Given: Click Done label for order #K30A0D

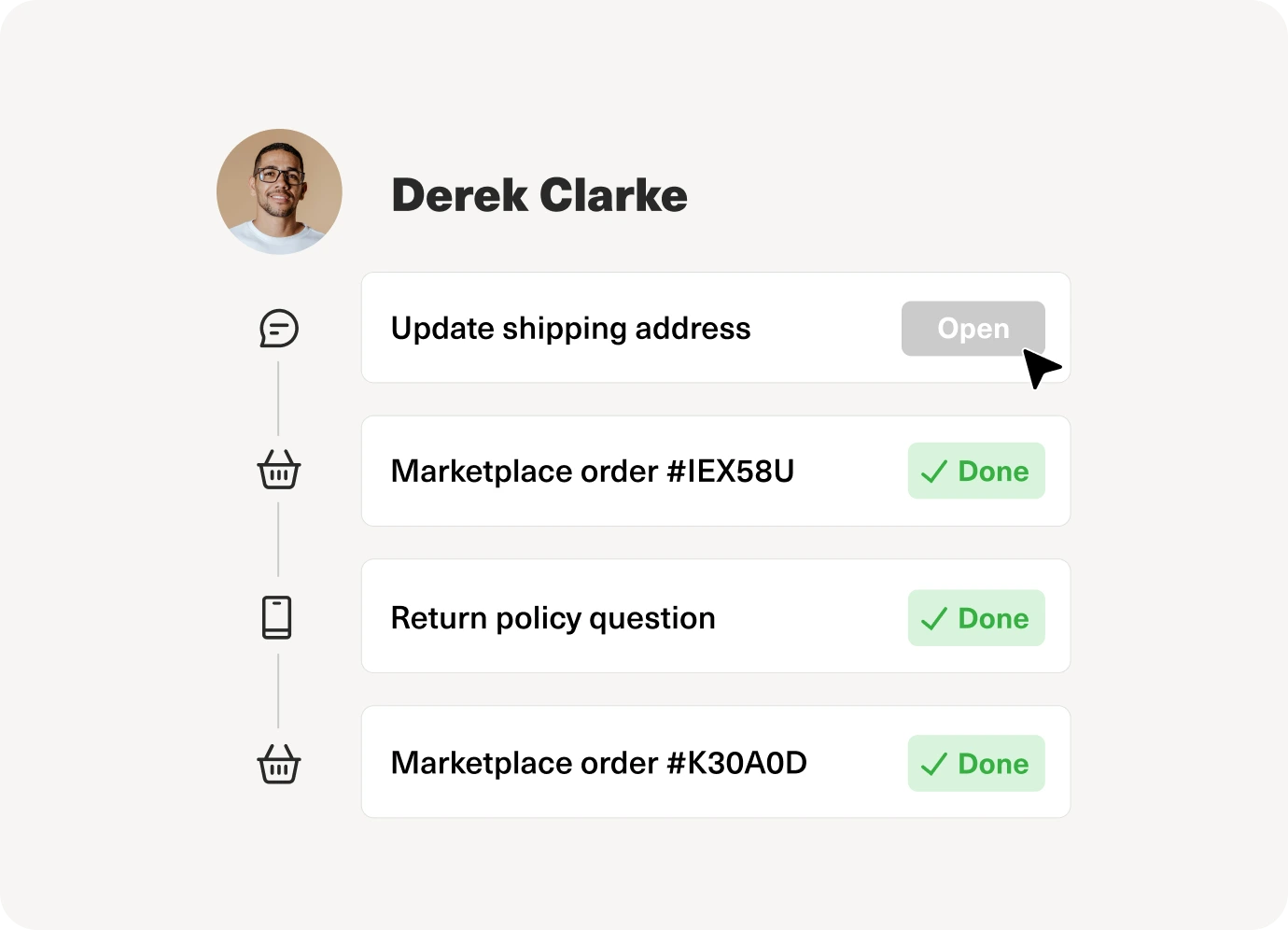Looking at the screenshot, I should tap(993, 764).
